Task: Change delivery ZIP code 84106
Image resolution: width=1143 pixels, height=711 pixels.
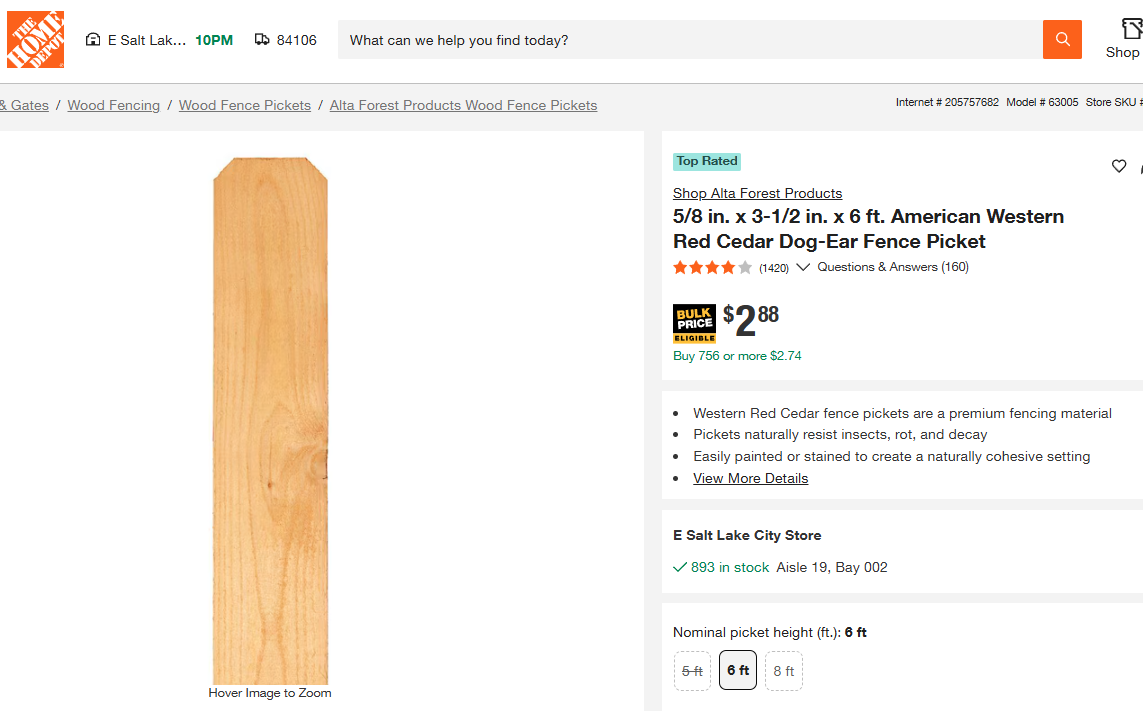Action: [297, 40]
